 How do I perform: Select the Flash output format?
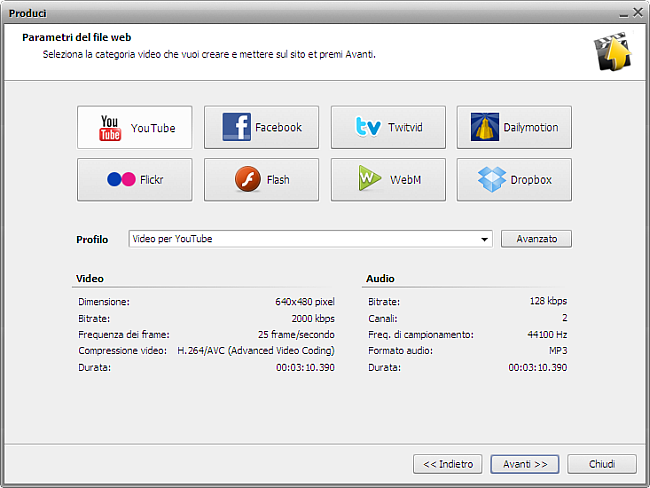pos(261,180)
